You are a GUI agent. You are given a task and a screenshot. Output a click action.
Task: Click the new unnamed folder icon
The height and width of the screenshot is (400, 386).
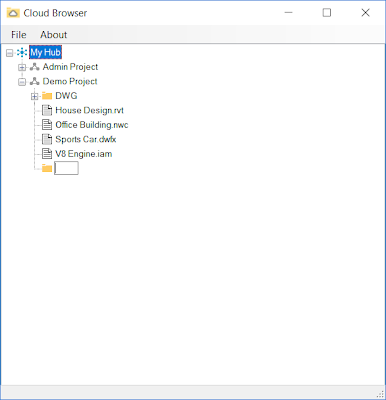click(x=47, y=168)
